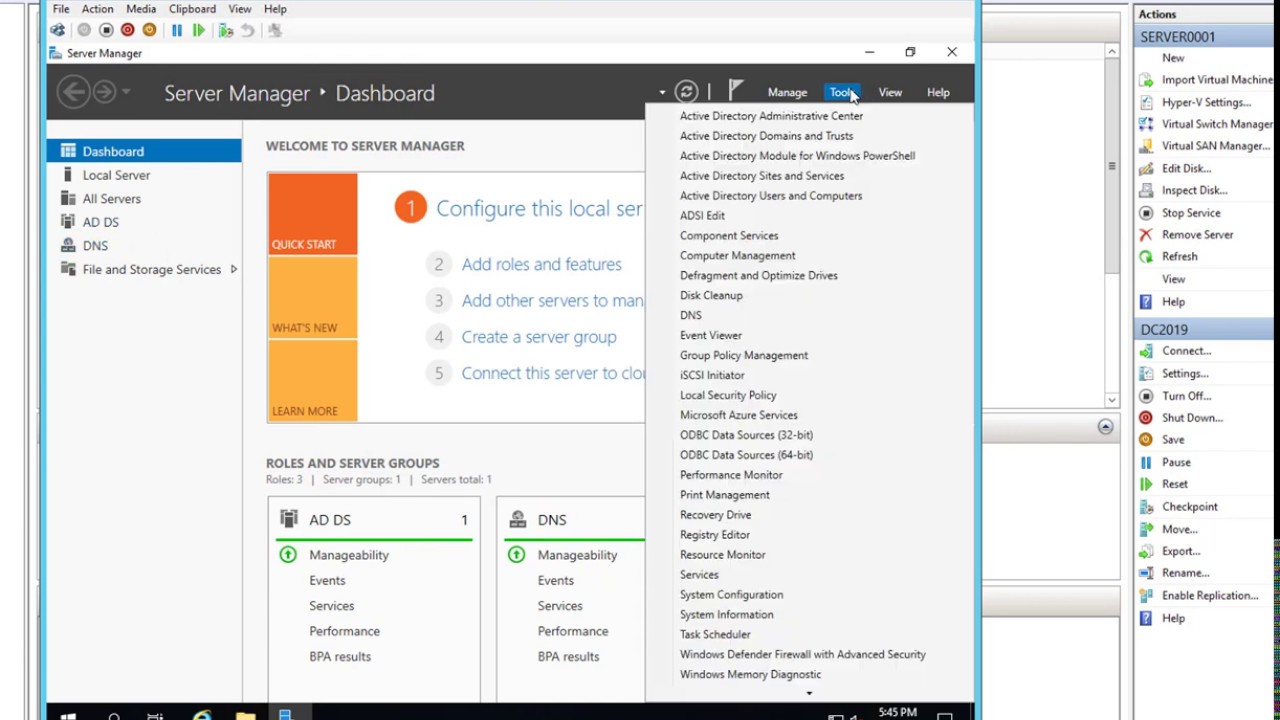Click the Enable Replication icon
1280x720 pixels.
pyautogui.click(x=1146, y=596)
